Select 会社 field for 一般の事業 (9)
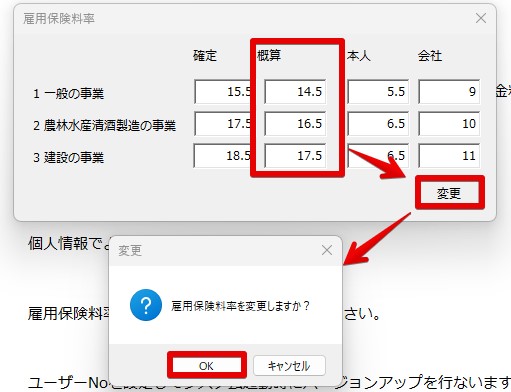This screenshot has height=392, width=511. (449, 91)
